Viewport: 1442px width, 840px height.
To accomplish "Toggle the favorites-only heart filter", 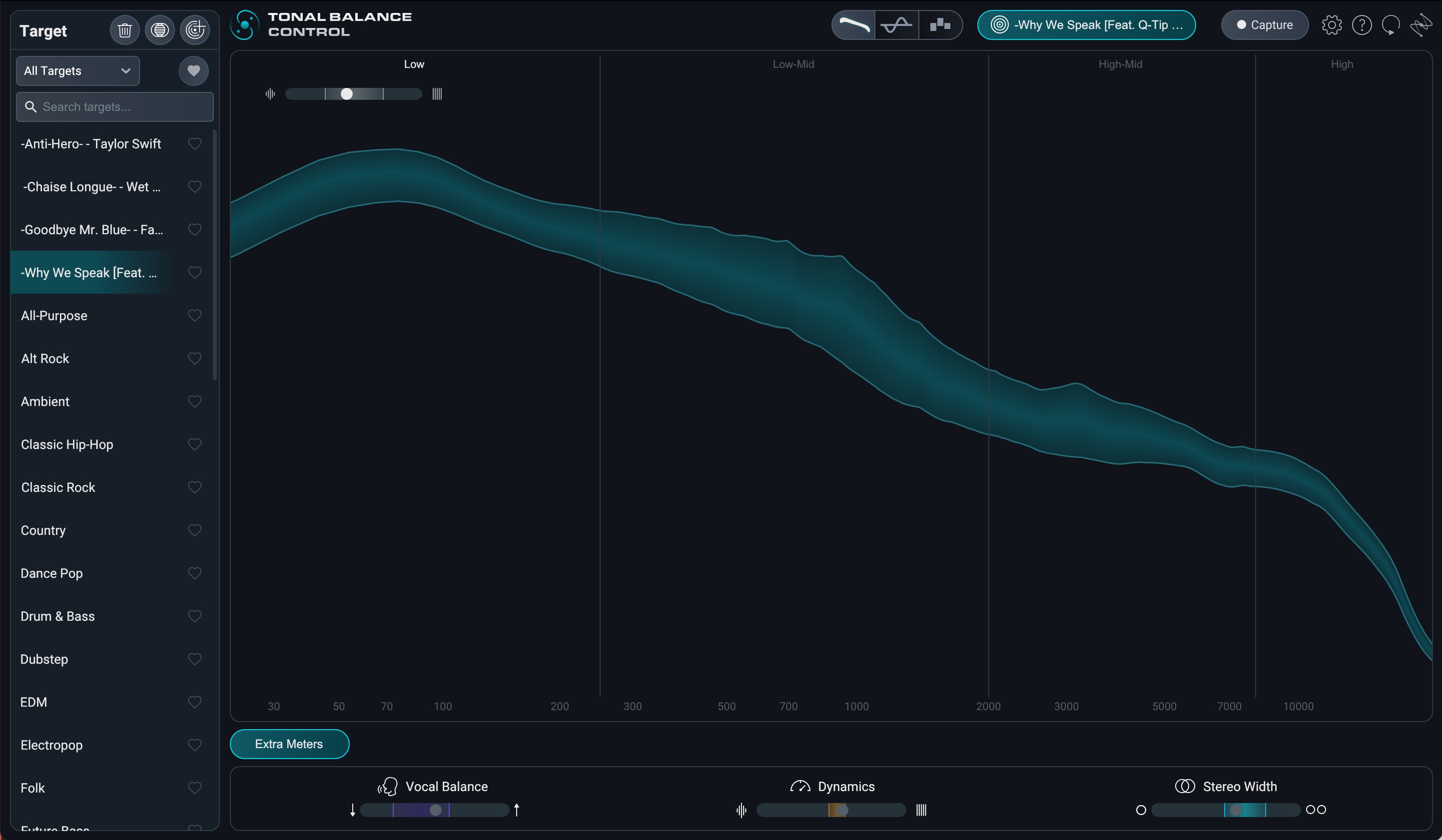I will point(193,71).
